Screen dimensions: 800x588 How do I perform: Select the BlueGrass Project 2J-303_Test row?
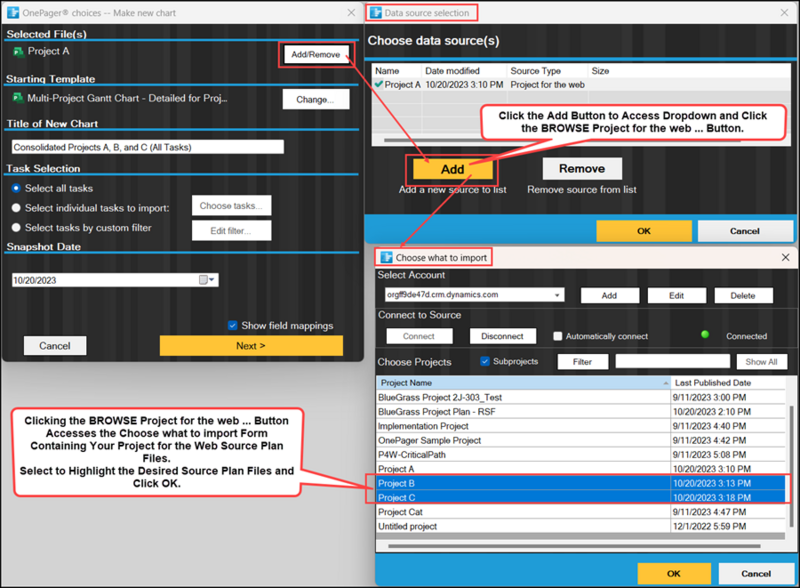pos(581,397)
